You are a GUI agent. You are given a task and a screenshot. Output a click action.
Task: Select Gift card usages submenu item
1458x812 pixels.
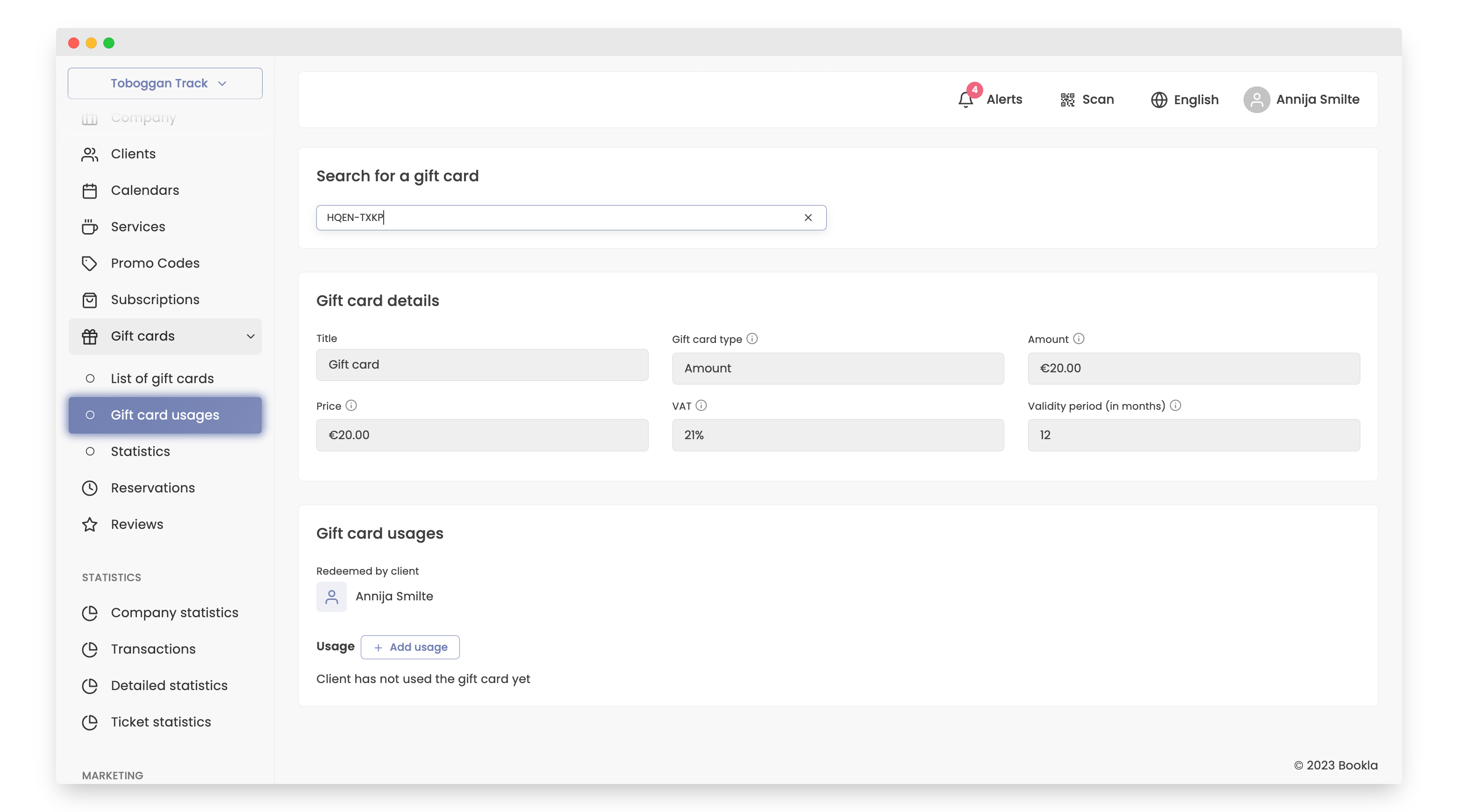click(164, 415)
